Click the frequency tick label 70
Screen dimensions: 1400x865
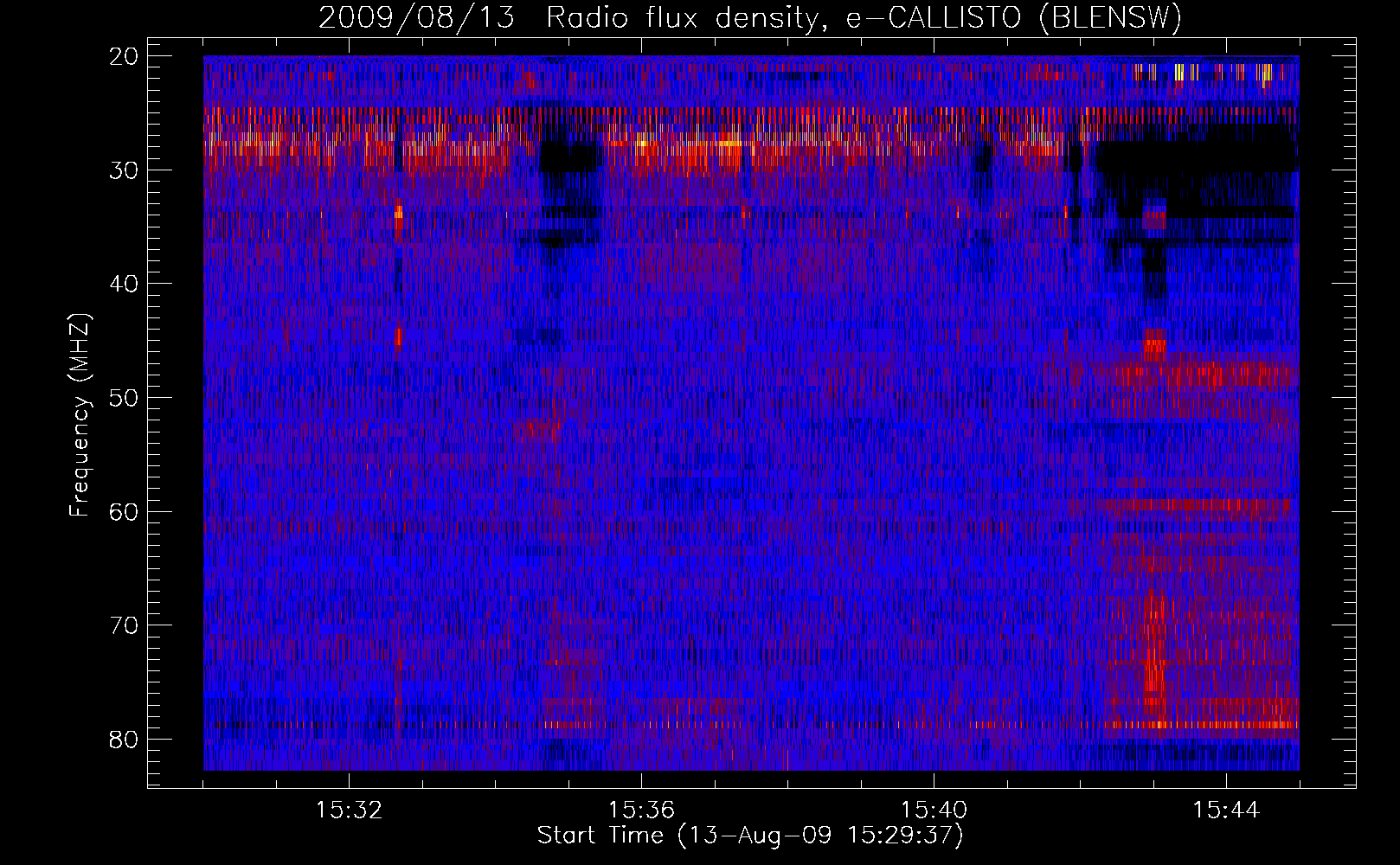[x=125, y=625]
